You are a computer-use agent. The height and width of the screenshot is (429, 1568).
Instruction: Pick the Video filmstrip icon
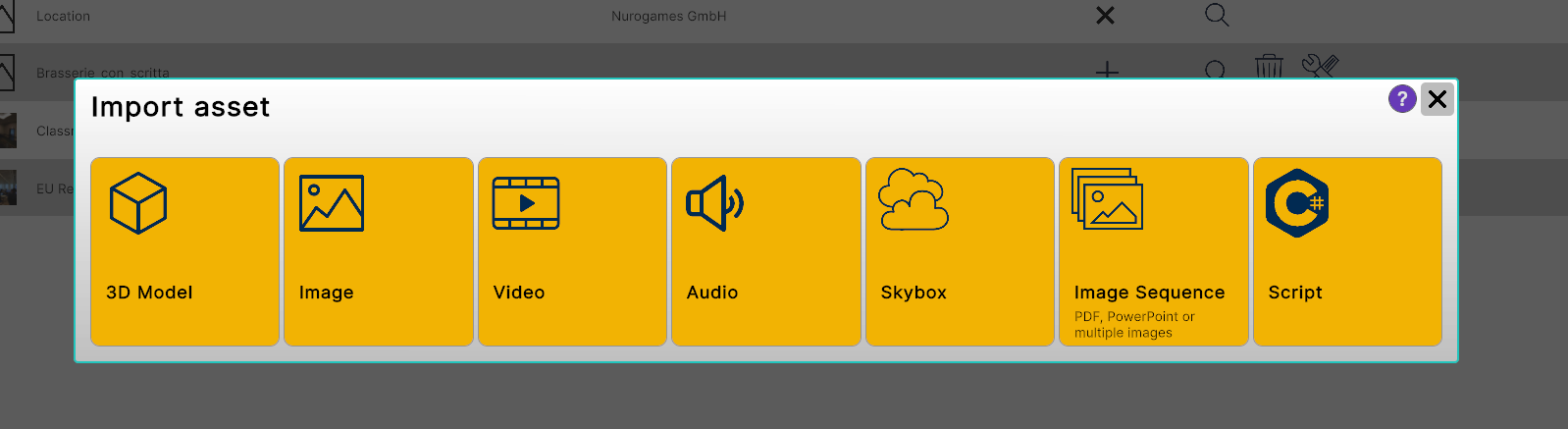526,203
